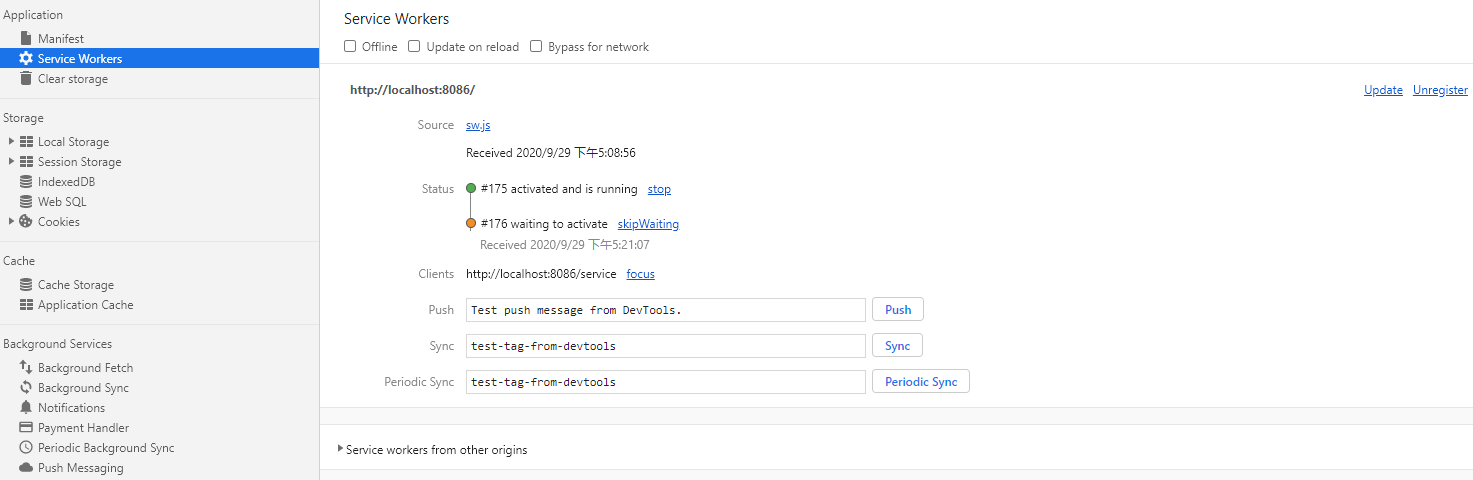Click the Payment Handler card icon
This screenshot has width=1473, height=480.
coord(27,428)
